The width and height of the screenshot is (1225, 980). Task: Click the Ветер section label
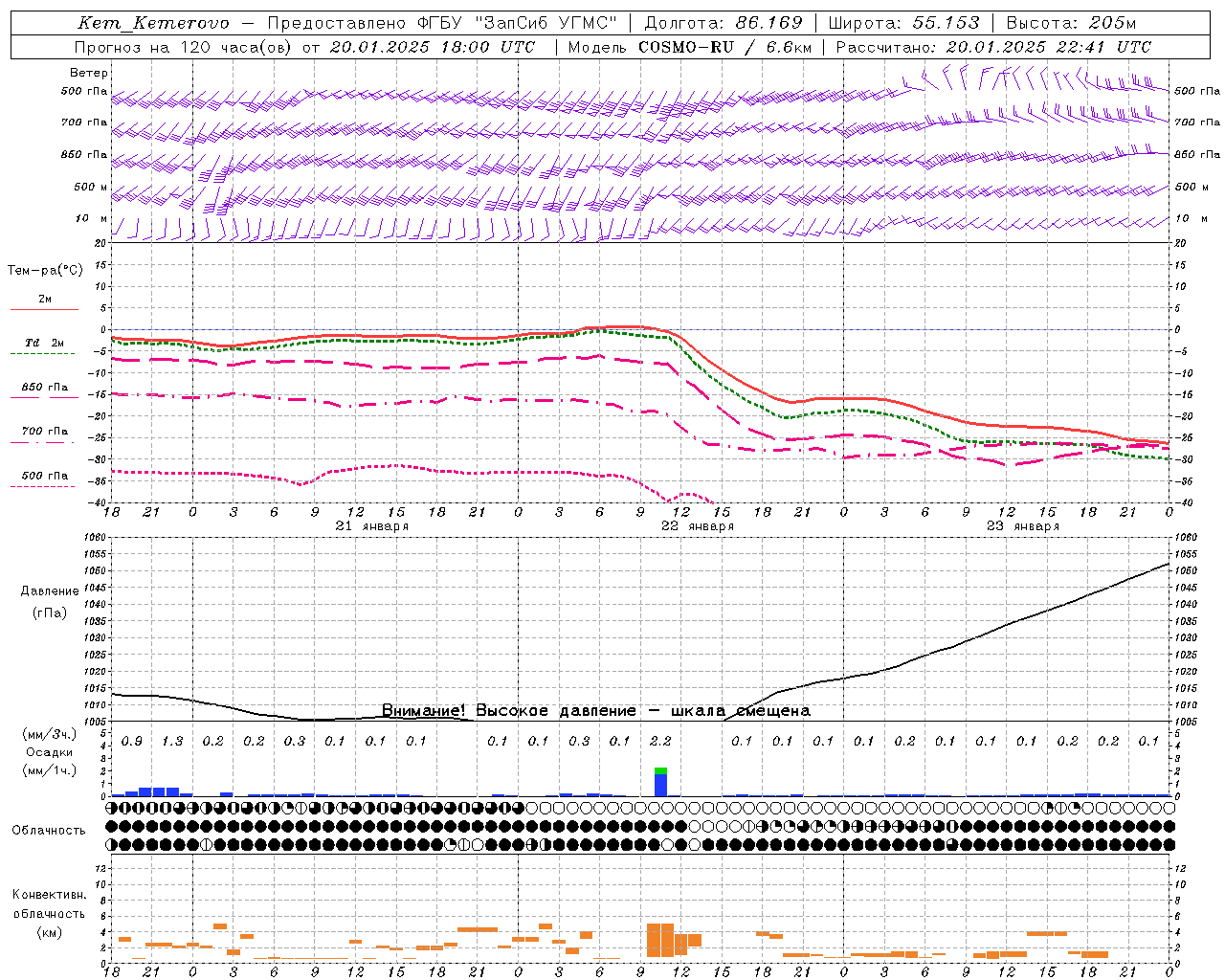tap(89, 73)
